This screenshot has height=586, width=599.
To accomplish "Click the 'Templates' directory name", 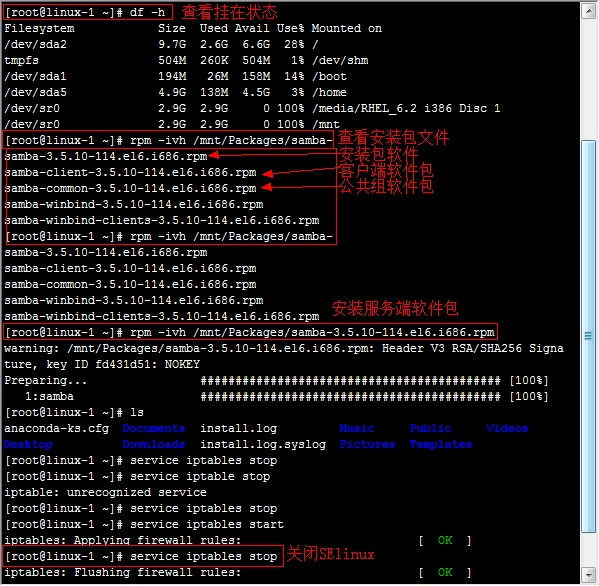I will pos(441,445).
